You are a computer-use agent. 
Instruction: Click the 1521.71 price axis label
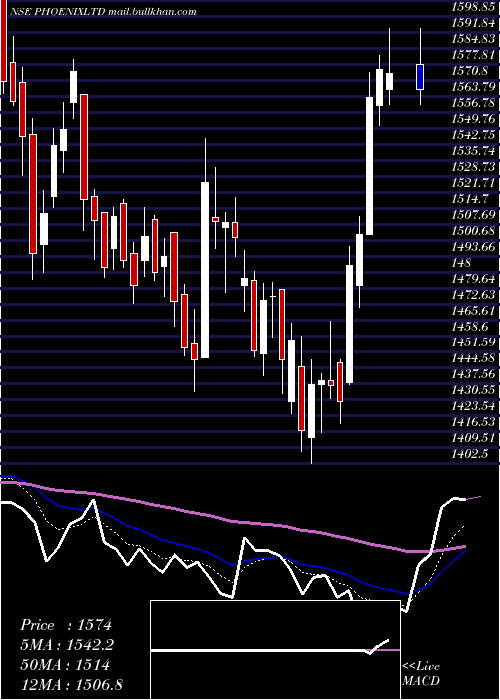(474, 183)
